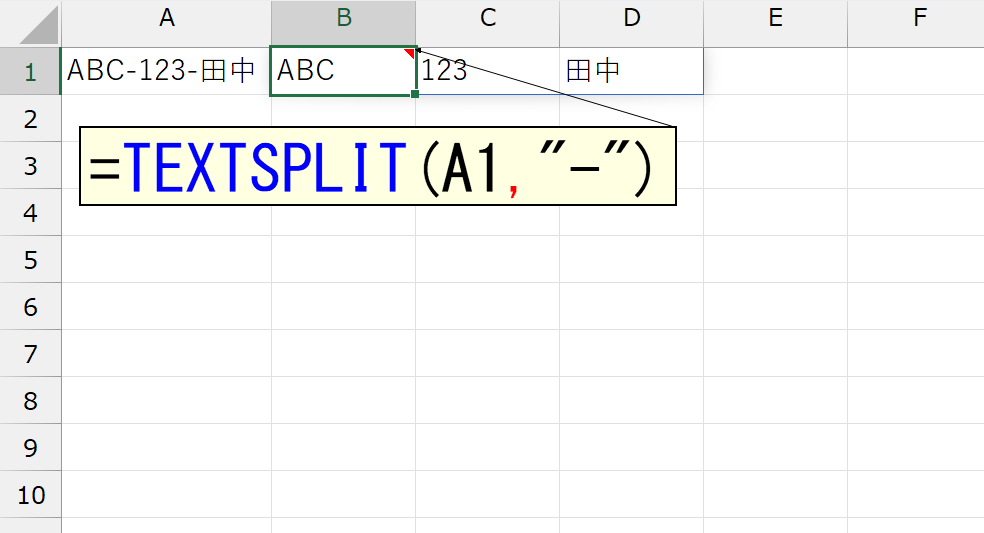Select the entire row 8 via header

tap(30, 401)
